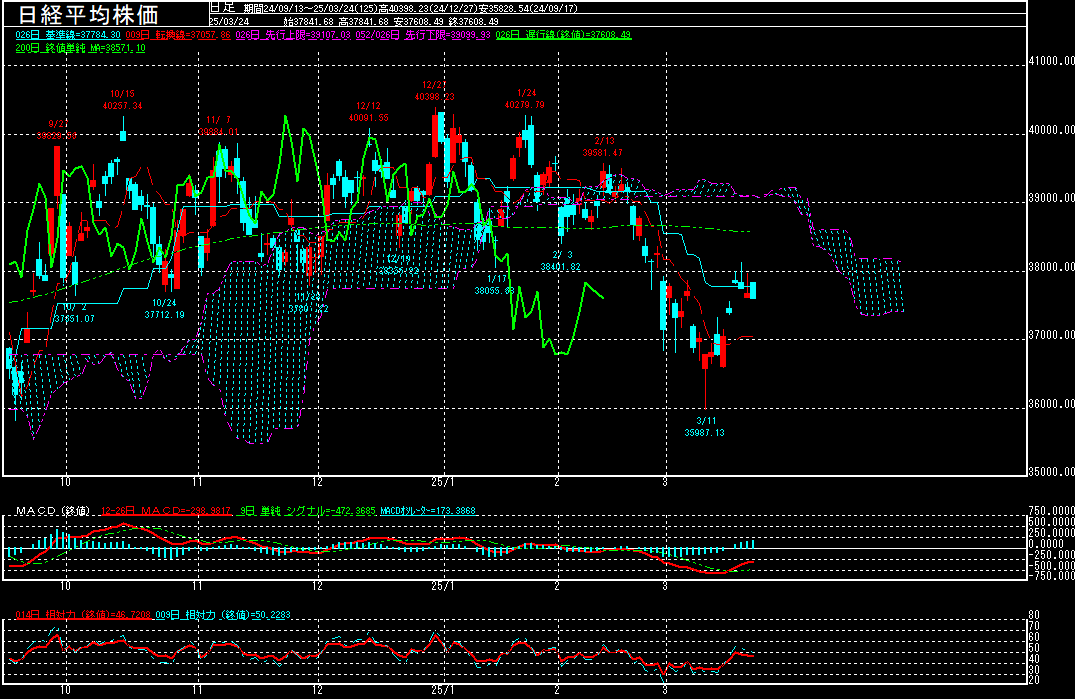
Task: Click the month 2 label below the RSI panel
Action: [x=557, y=690]
